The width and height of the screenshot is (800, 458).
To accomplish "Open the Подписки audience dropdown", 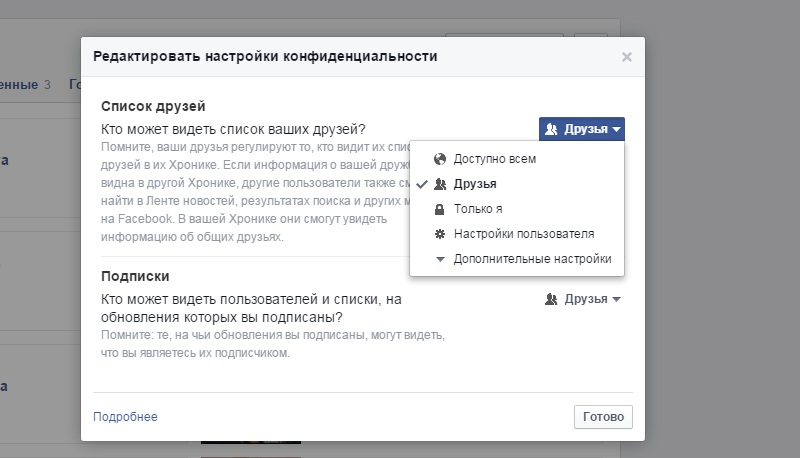I will [x=583, y=299].
